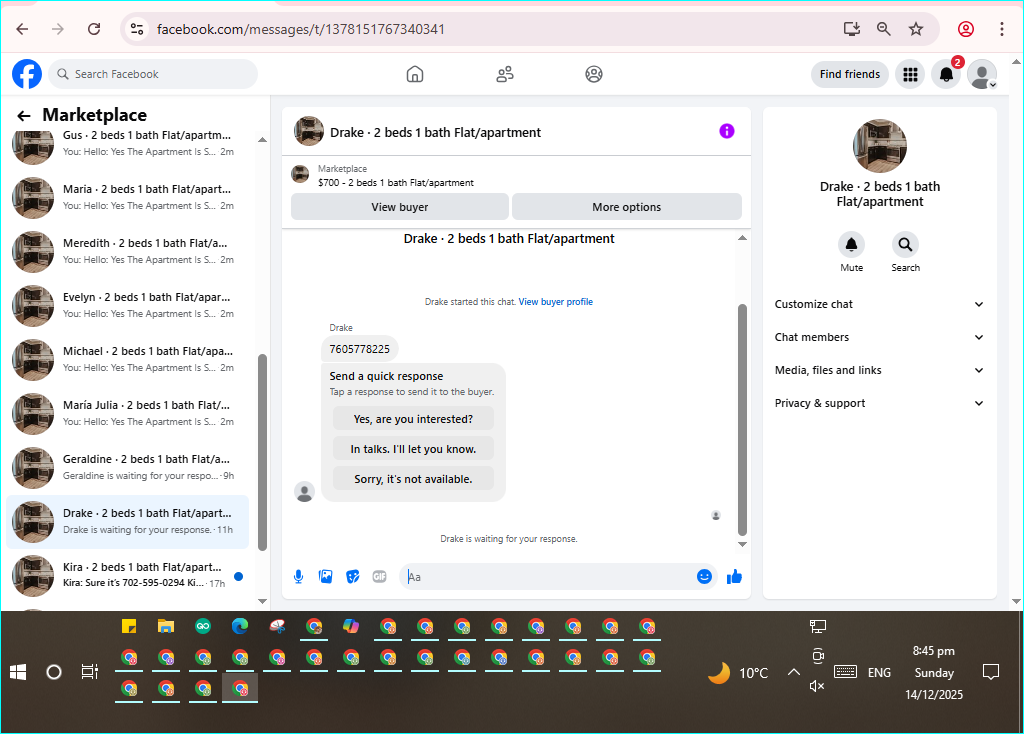Viewport: 1024px width, 734px height.
Task: Open the Facebook Home icon
Action: (415, 74)
